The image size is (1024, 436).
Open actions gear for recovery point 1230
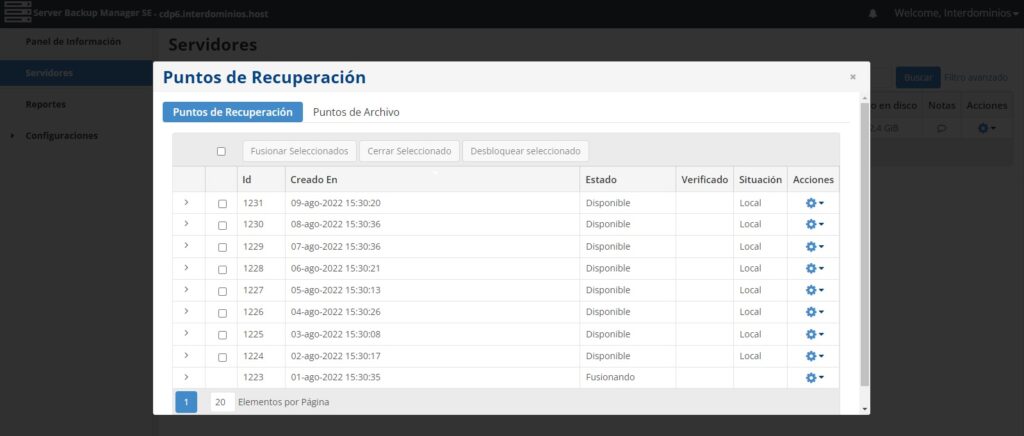pyautogui.click(x=814, y=225)
